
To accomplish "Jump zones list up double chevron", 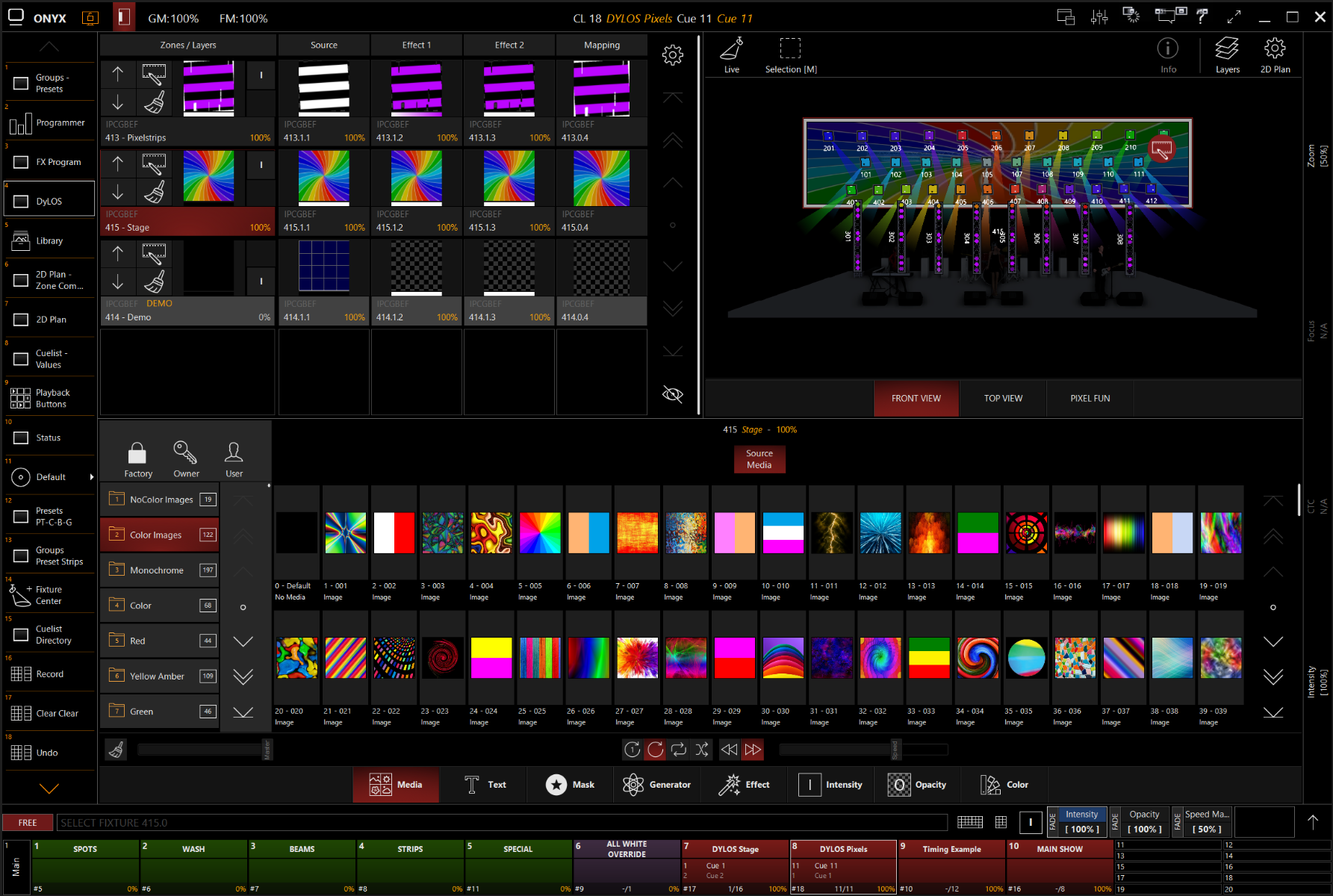I will click(x=672, y=140).
